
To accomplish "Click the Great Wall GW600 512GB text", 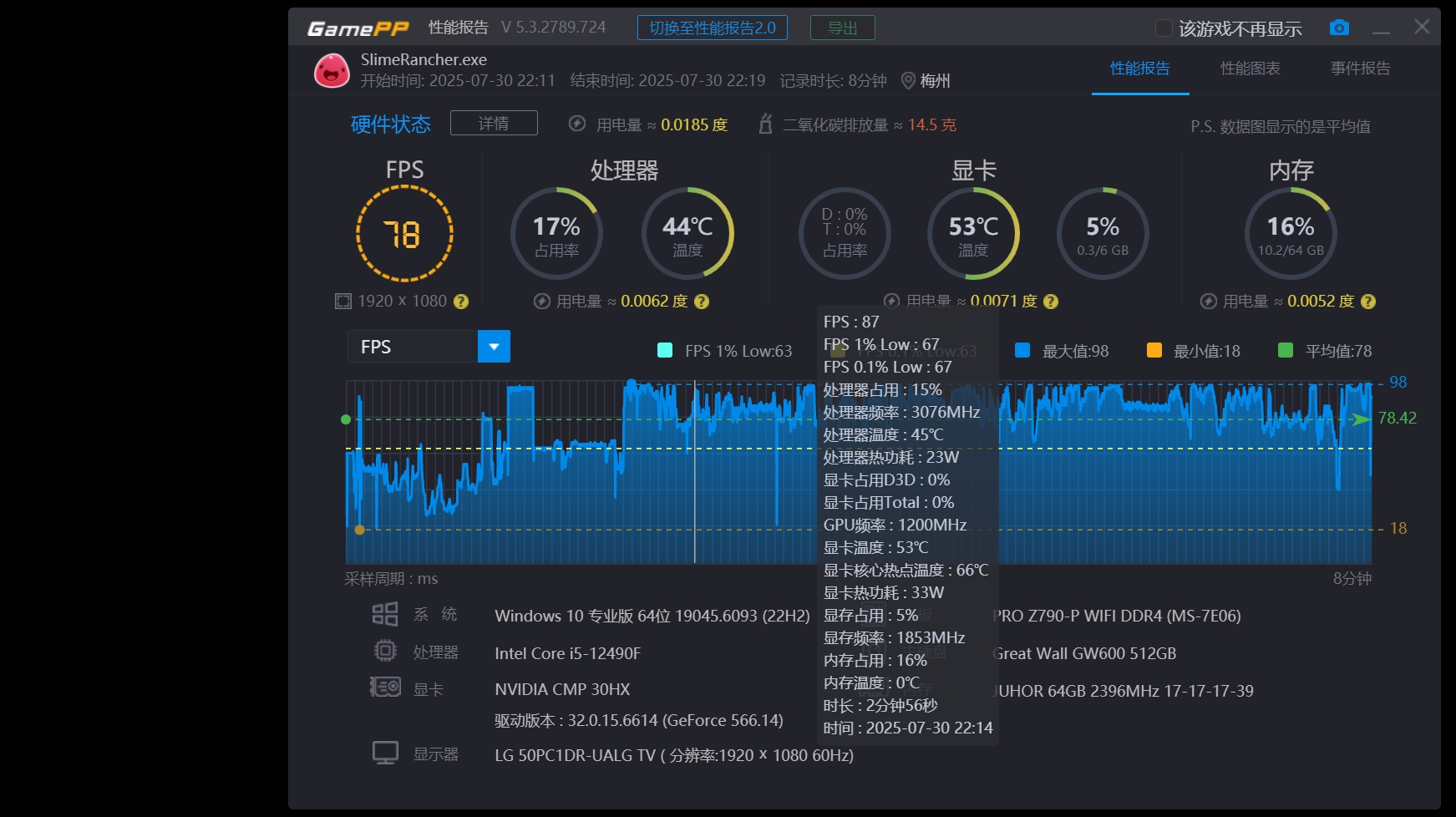I will 1084,653.
